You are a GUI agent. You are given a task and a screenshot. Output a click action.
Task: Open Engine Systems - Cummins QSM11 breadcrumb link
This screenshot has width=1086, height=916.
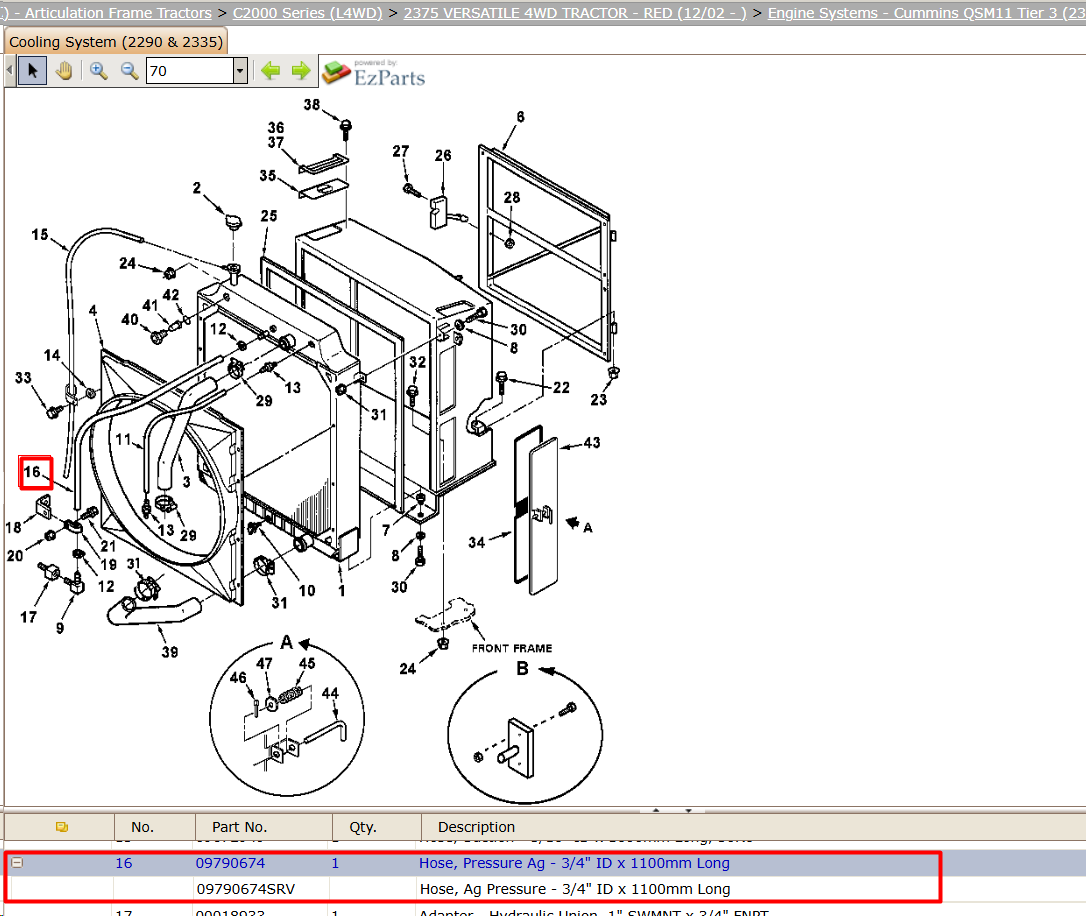[x=927, y=13]
